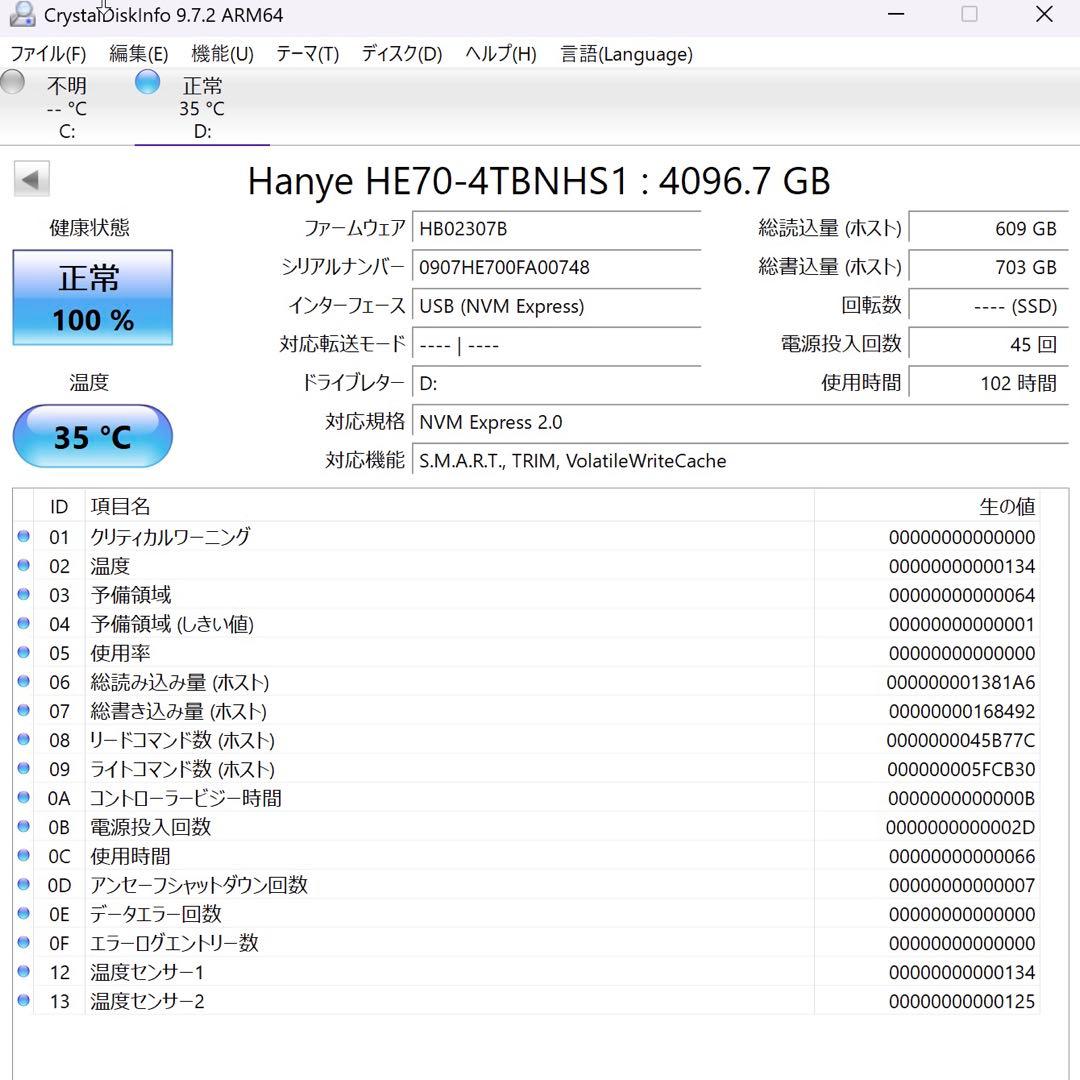Image resolution: width=1080 pixels, height=1080 pixels.
Task: Click the blue dot next to クリティカルワーニング
Action: coord(23,537)
